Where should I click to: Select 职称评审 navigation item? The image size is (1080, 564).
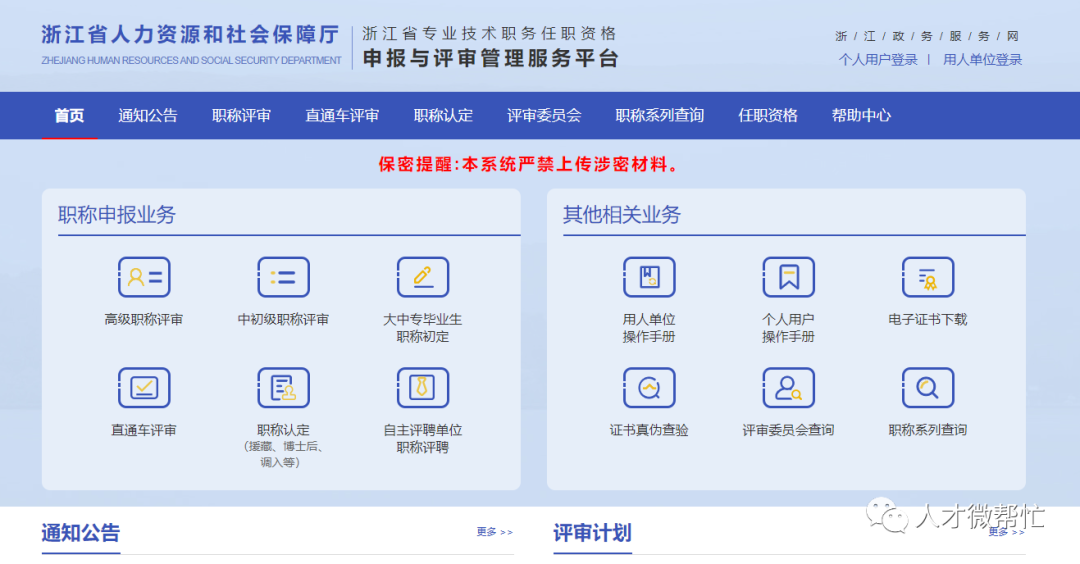coord(241,116)
